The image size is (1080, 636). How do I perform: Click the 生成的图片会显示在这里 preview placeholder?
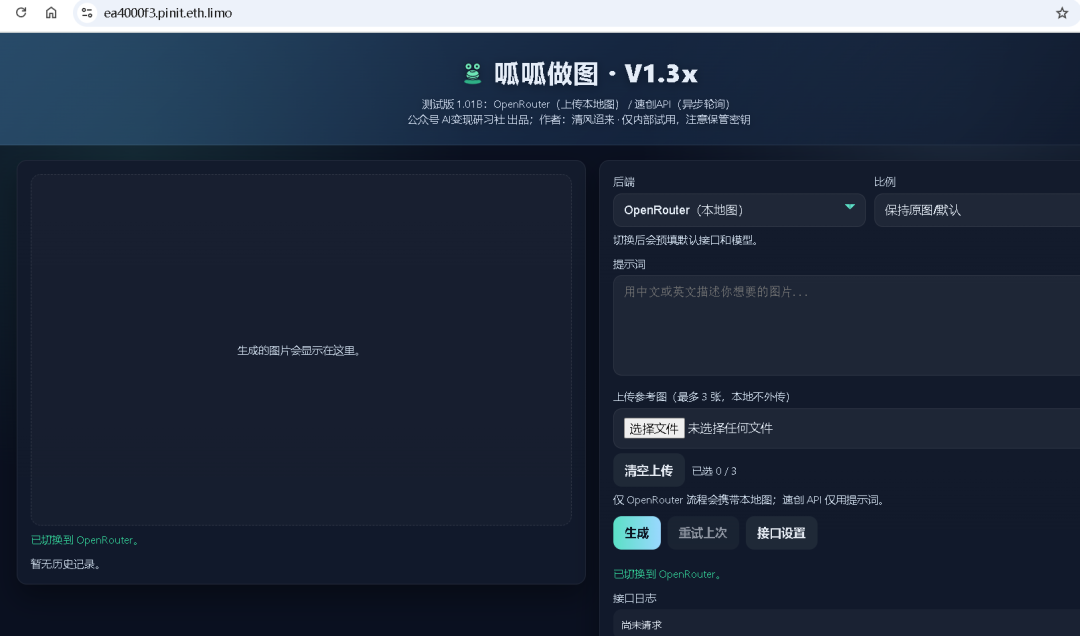[x=300, y=351]
